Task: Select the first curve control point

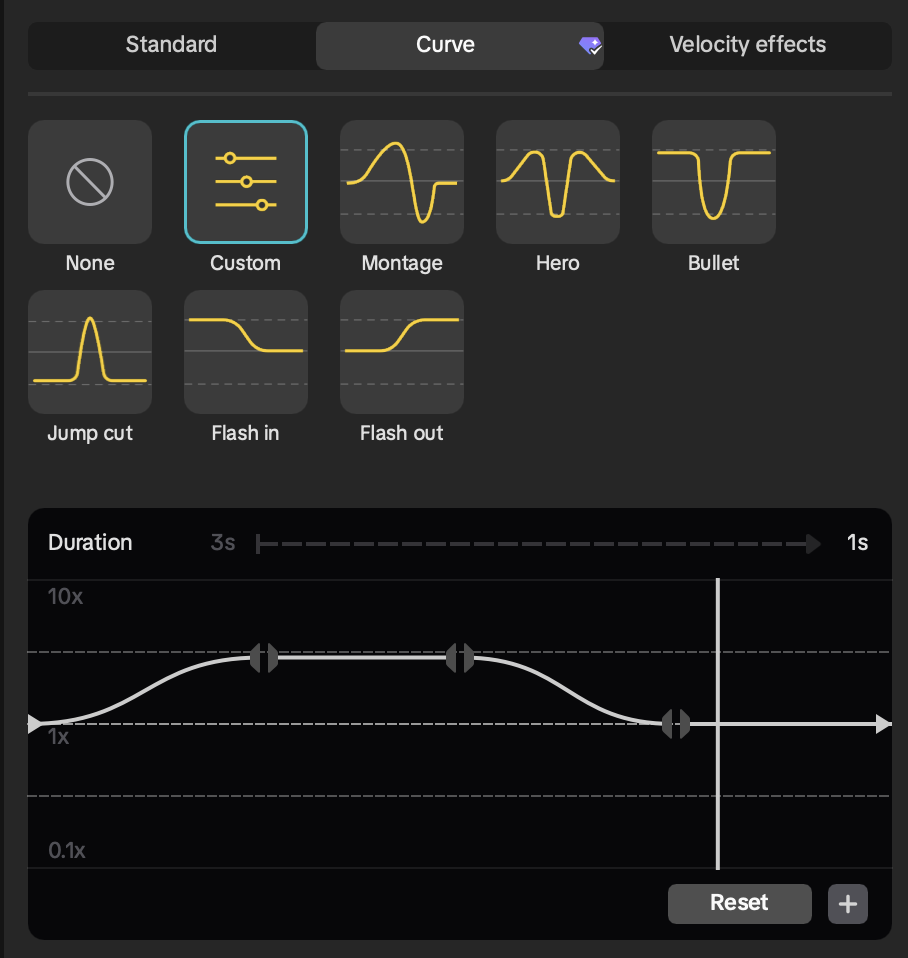Action: [x=264, y=658]
